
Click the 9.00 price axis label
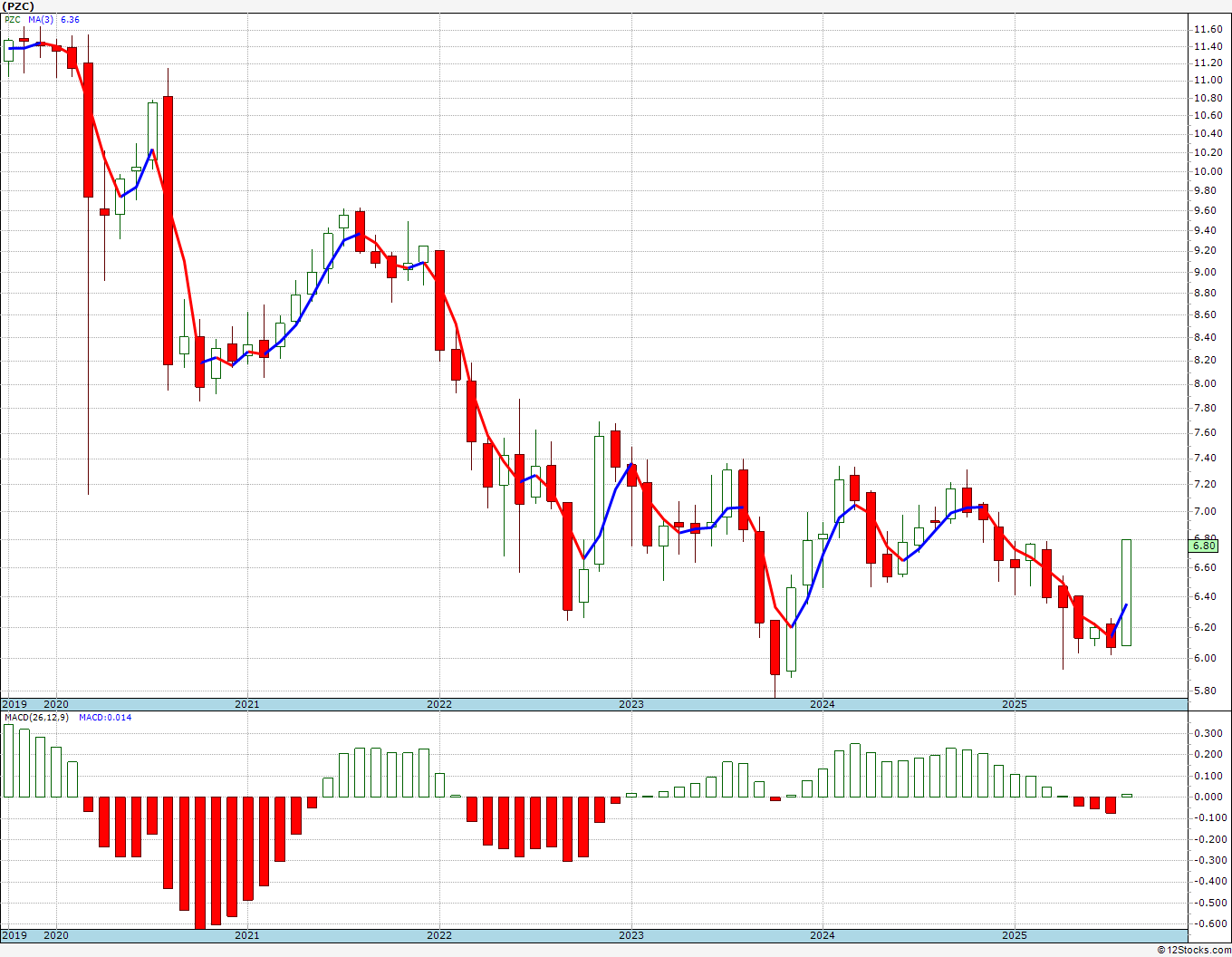1205,272
